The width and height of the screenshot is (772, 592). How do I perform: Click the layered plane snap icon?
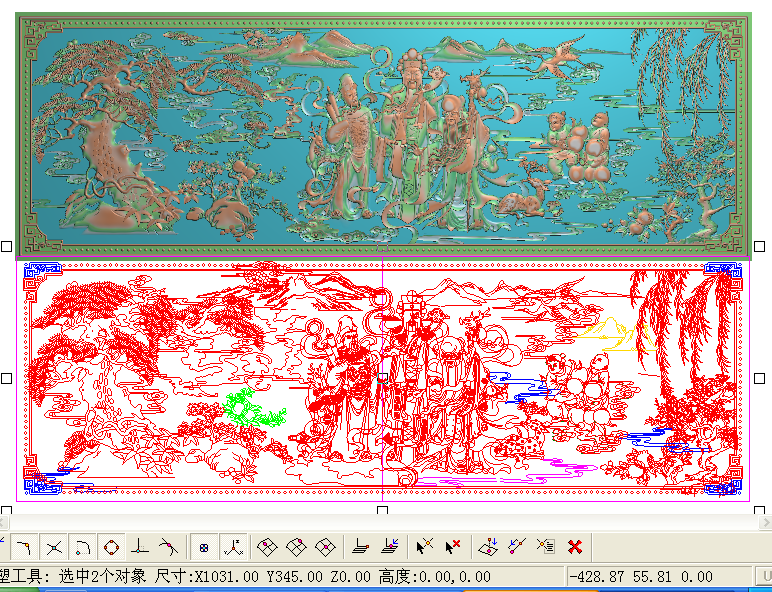pos(361,547)
